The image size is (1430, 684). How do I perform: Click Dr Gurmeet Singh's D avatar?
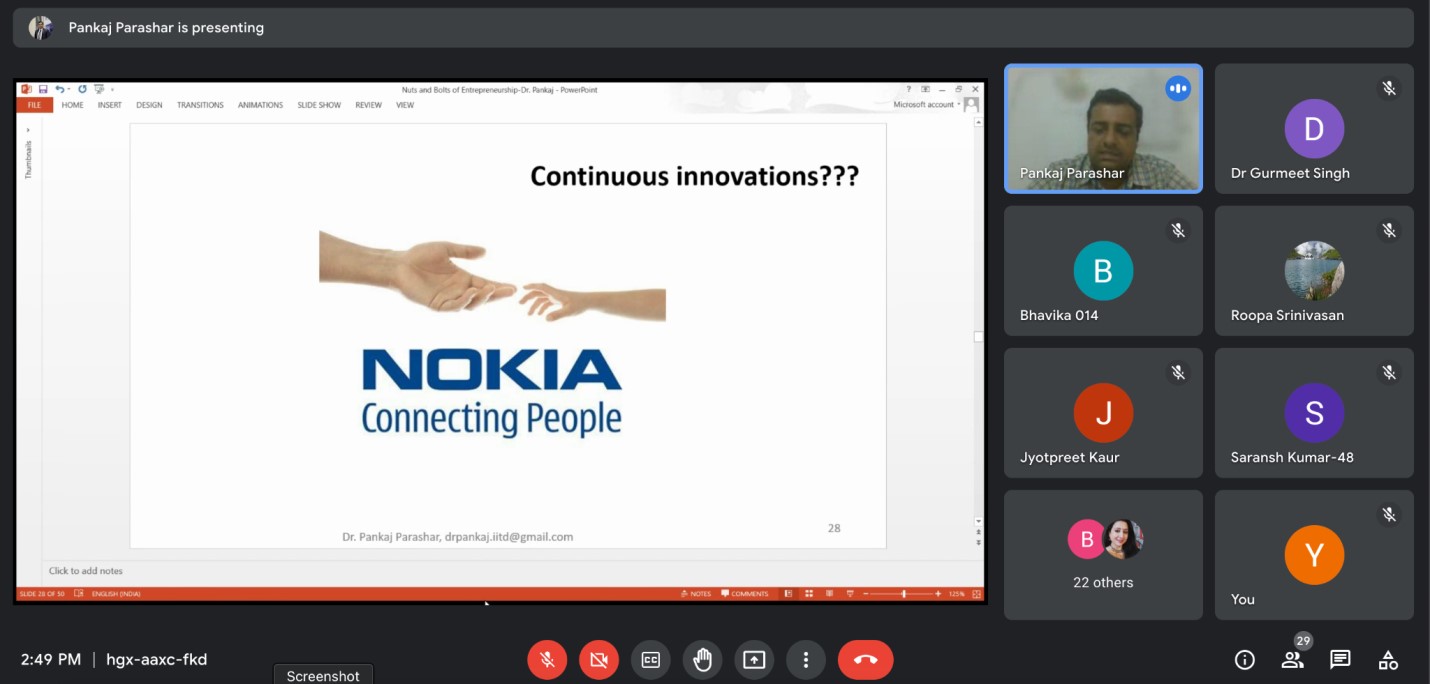[x=1314, y=129]
